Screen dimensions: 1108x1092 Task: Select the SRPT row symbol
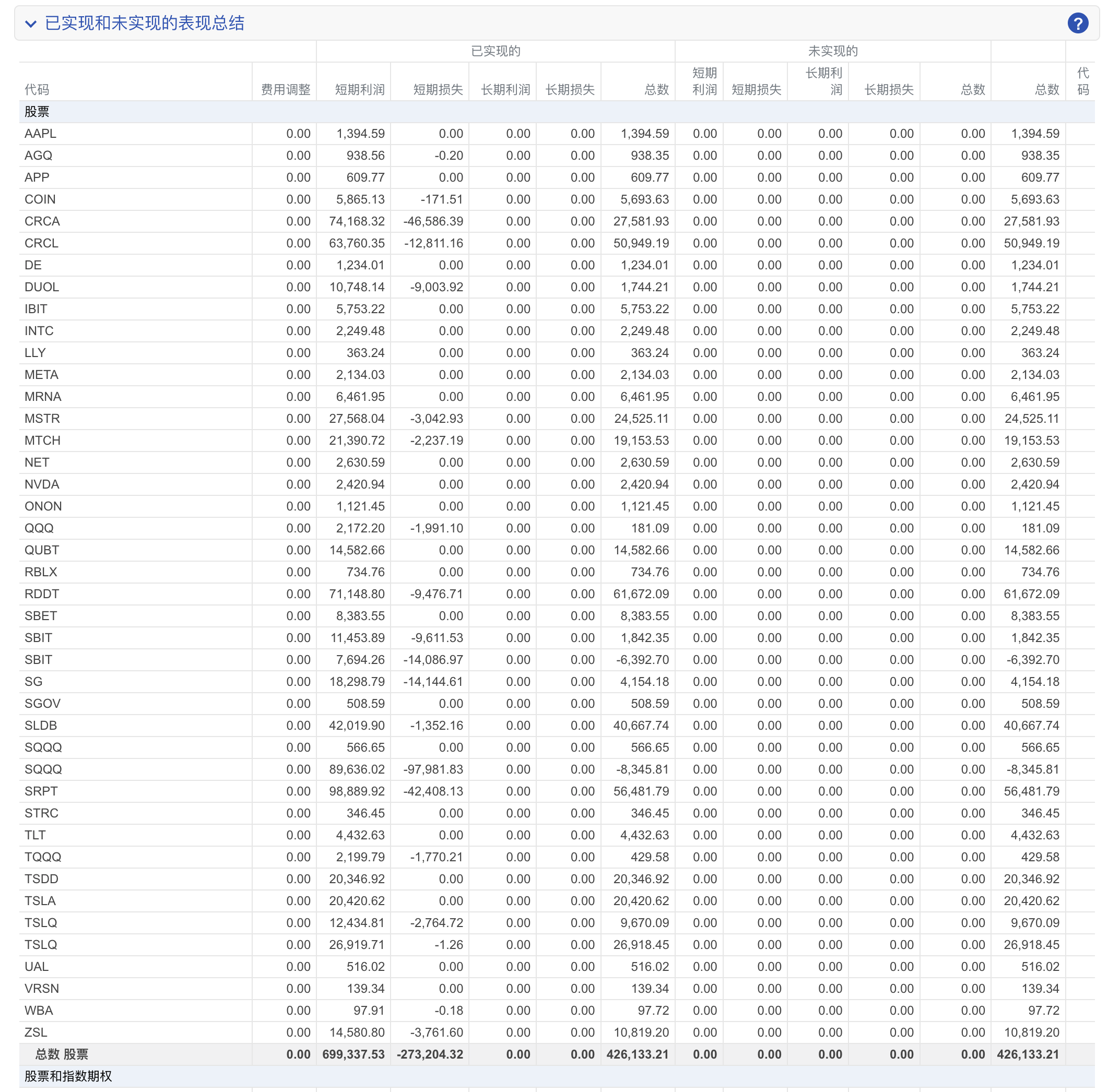(x=41, y=791)
